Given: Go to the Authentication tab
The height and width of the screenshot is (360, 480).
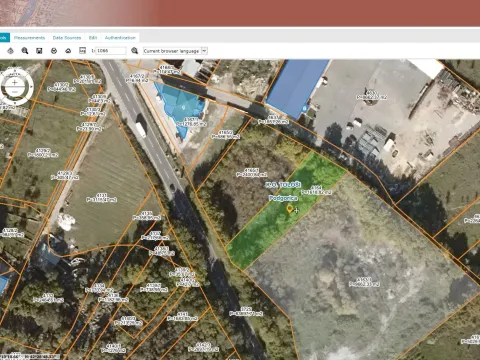Looking at the screenshot, I should click(x=120, y=38).
